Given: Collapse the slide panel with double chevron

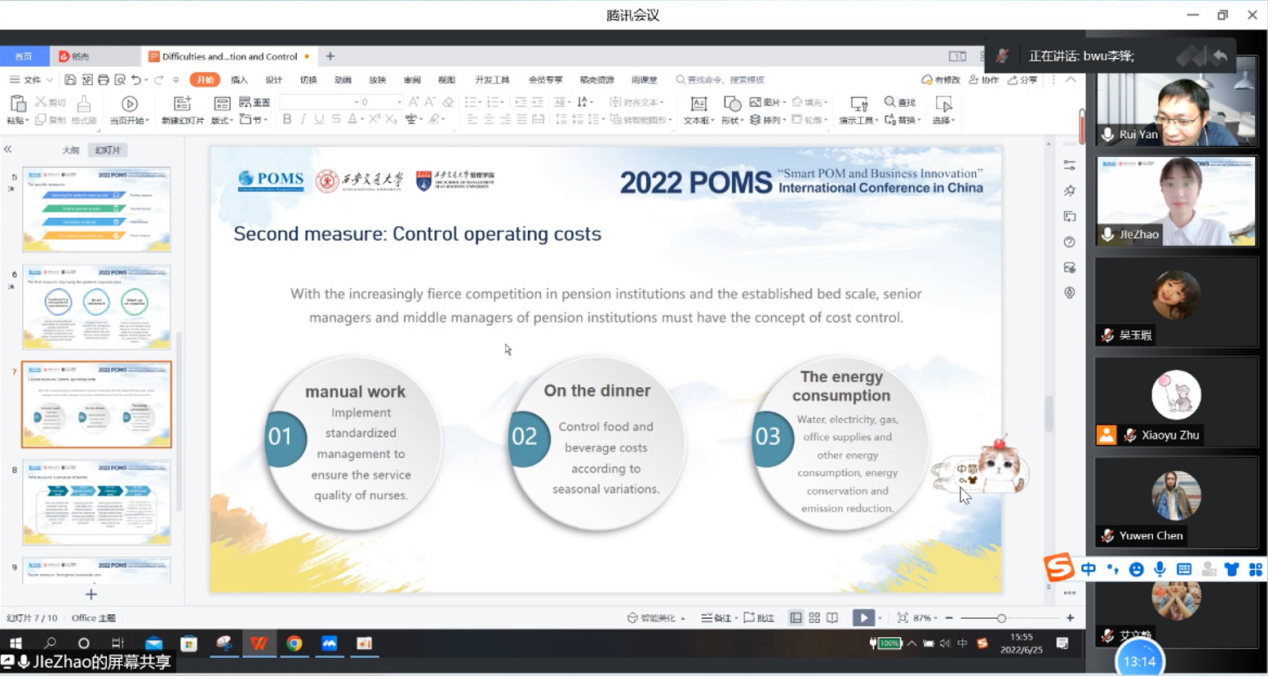Looking at the screenshot, I should pyautogui.click(x=8, y=150).
